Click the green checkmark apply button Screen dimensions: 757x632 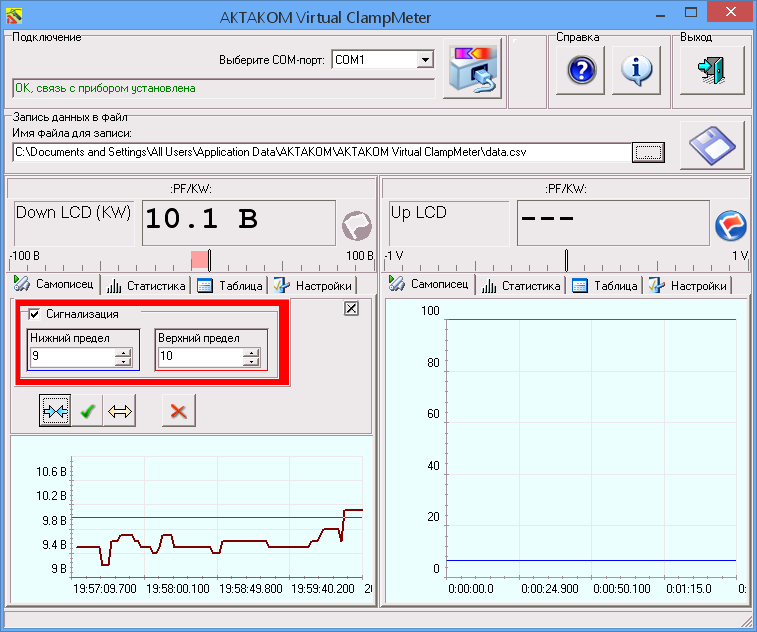coord(87,411)
